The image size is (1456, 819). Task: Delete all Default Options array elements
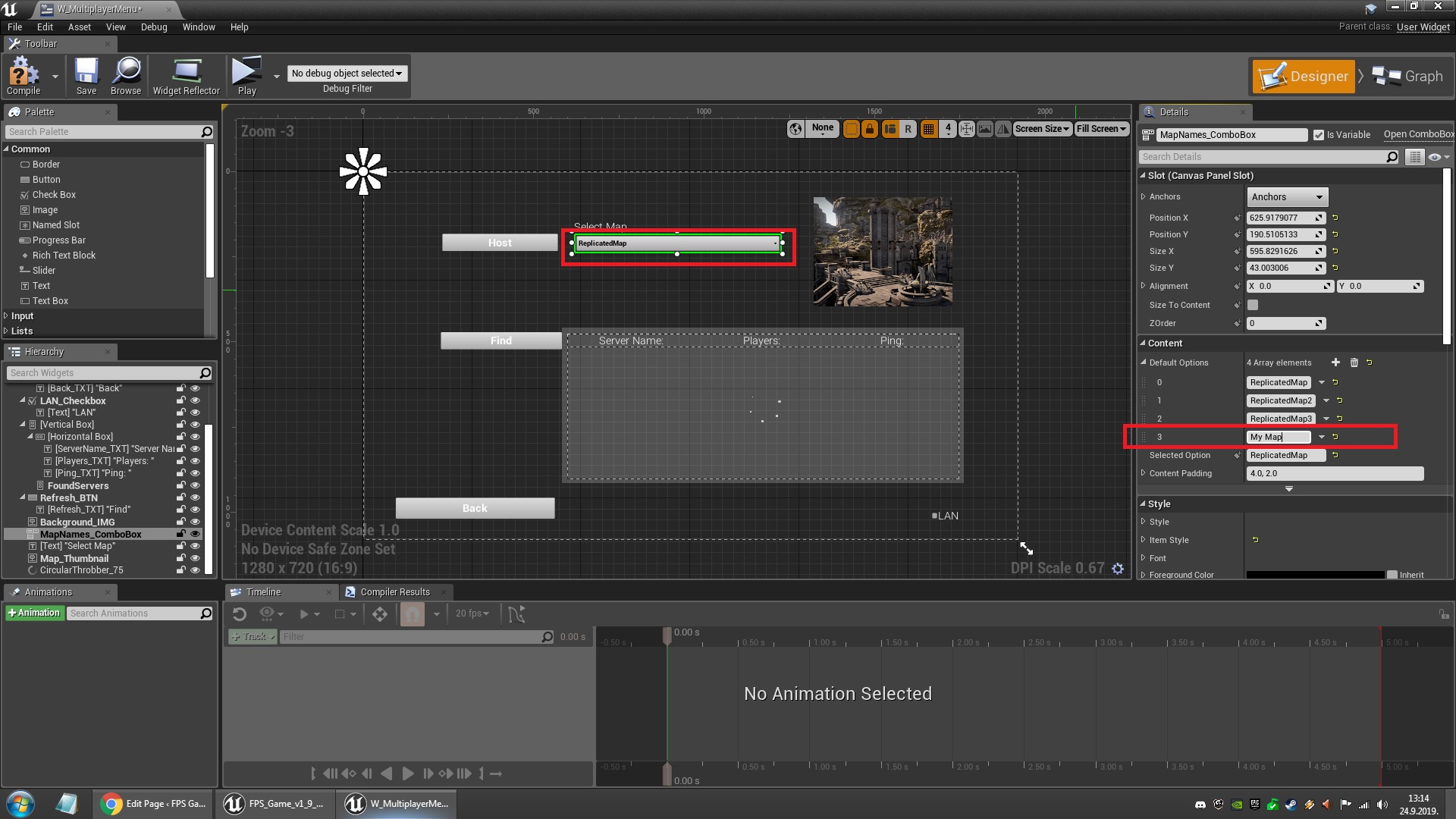[x=1354, y=362]
